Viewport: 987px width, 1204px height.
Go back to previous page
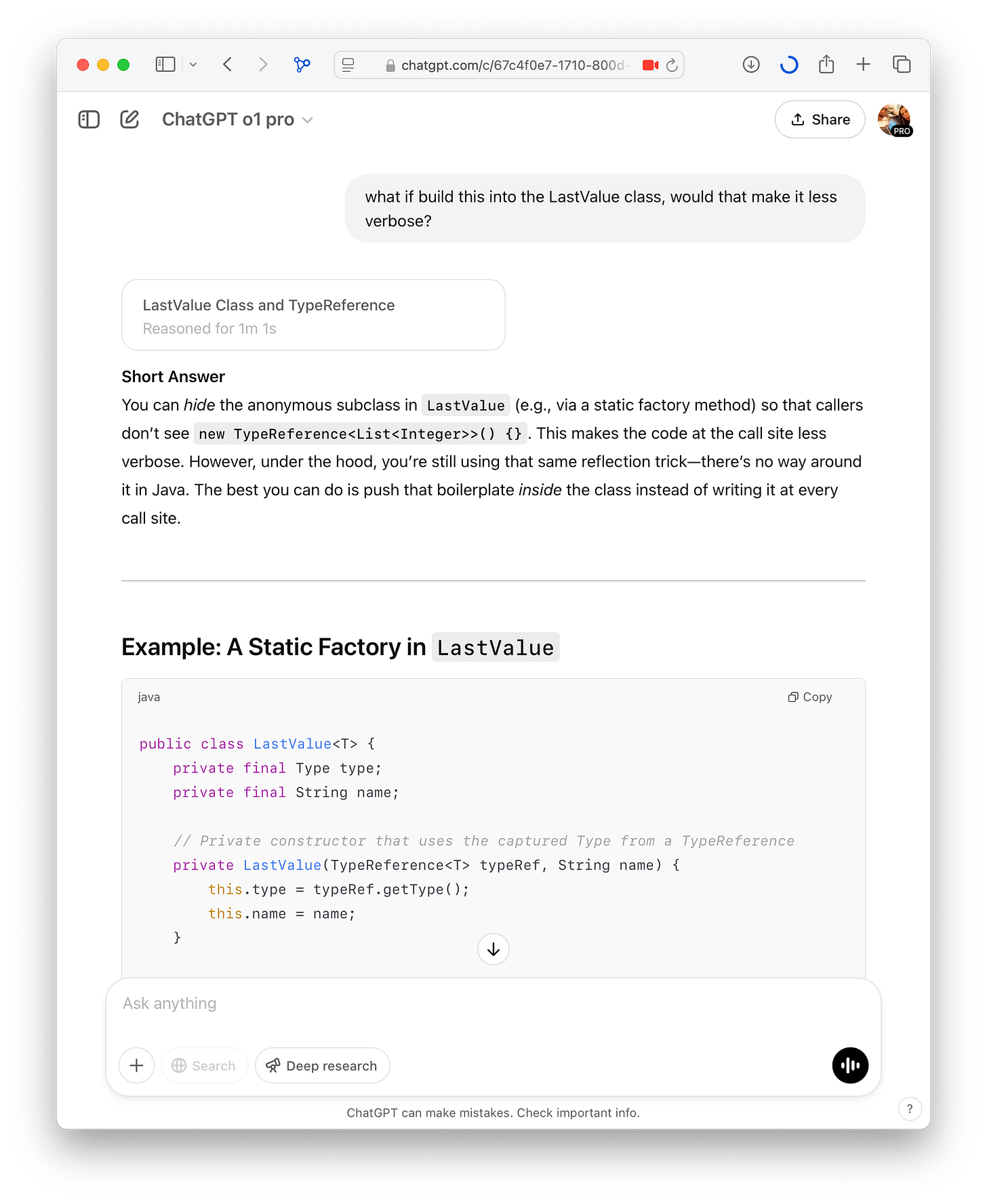tap(228, 64)
